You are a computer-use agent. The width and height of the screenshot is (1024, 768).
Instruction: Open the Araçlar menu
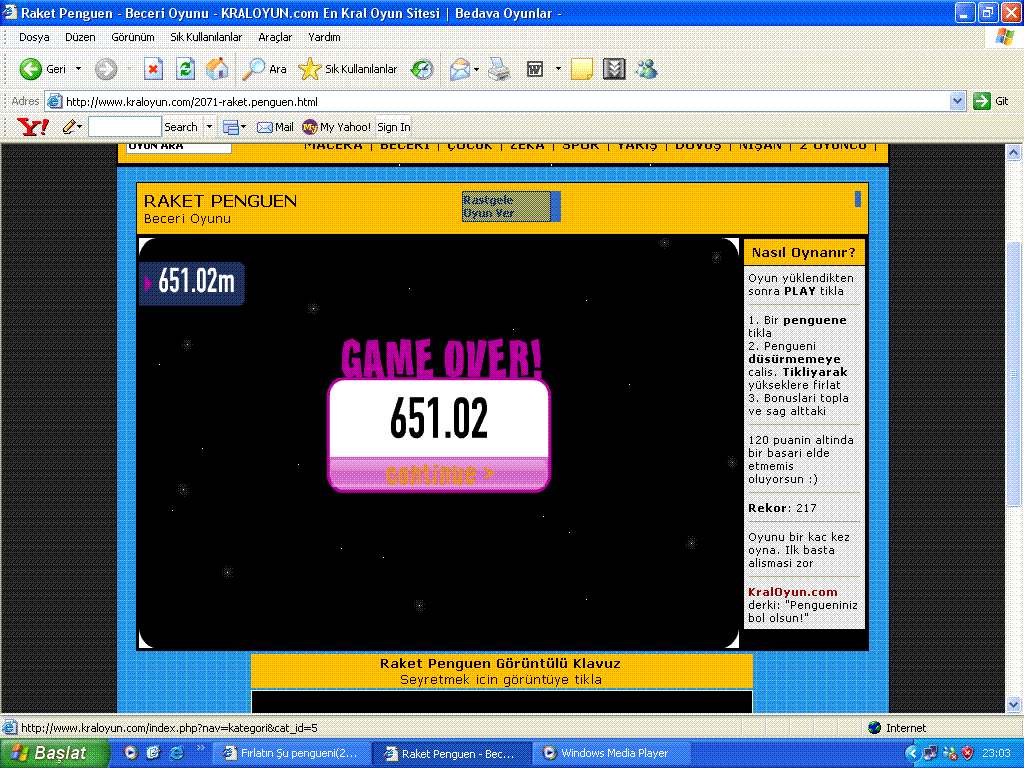point(275,37)
